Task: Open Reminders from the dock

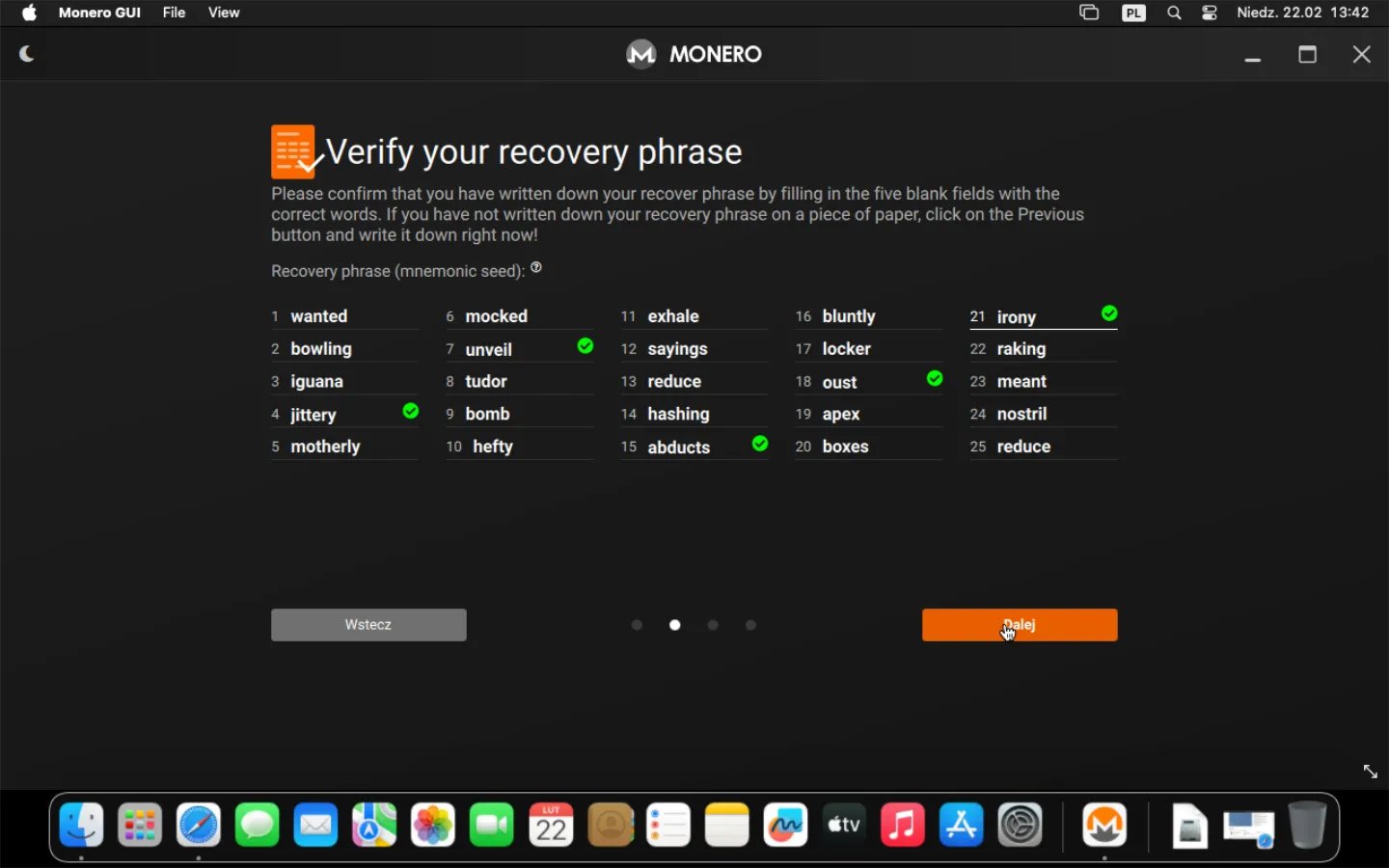Action: coord(668,826)
